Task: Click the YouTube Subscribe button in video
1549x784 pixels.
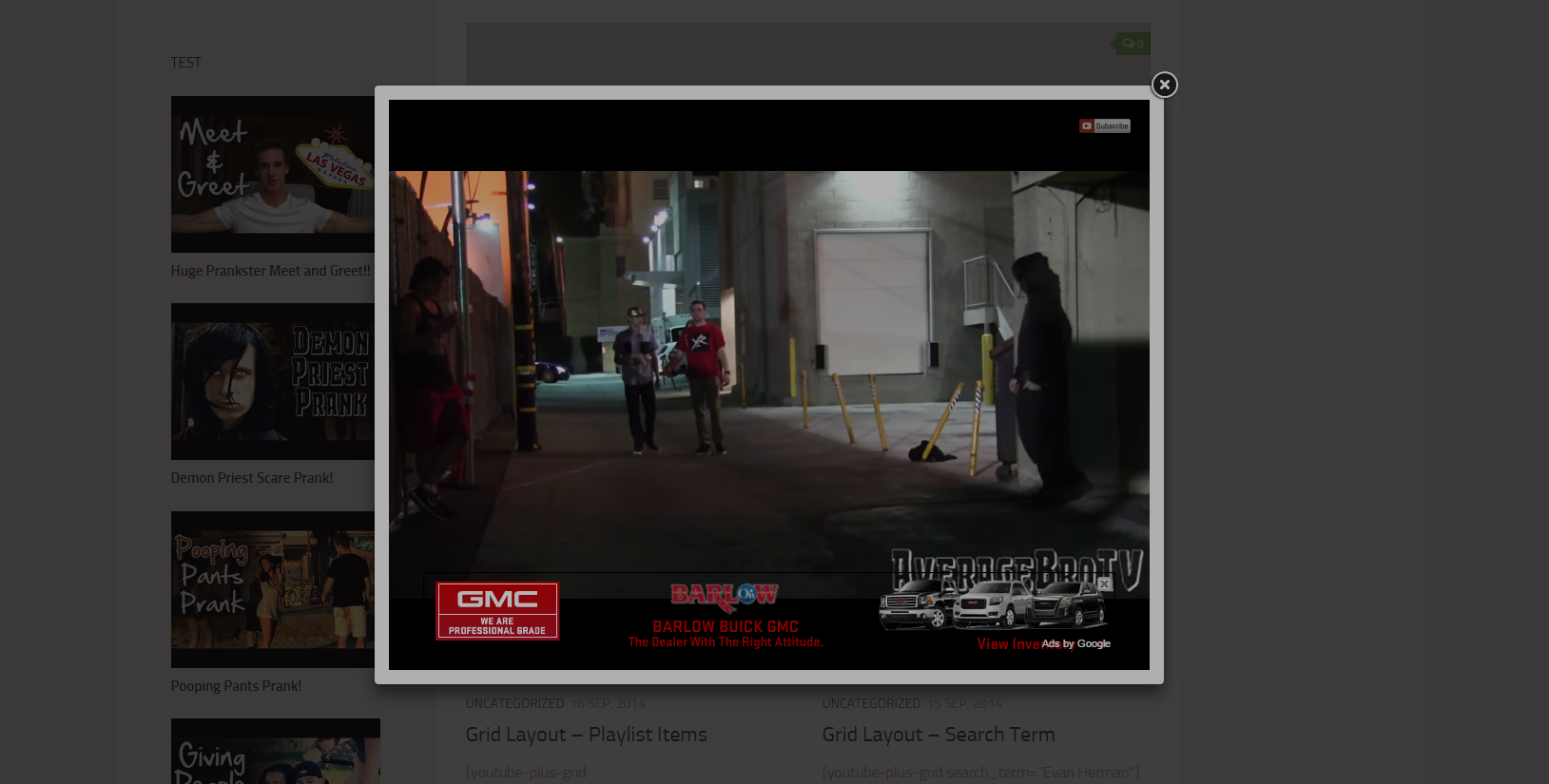Action: click(1104, 125)
